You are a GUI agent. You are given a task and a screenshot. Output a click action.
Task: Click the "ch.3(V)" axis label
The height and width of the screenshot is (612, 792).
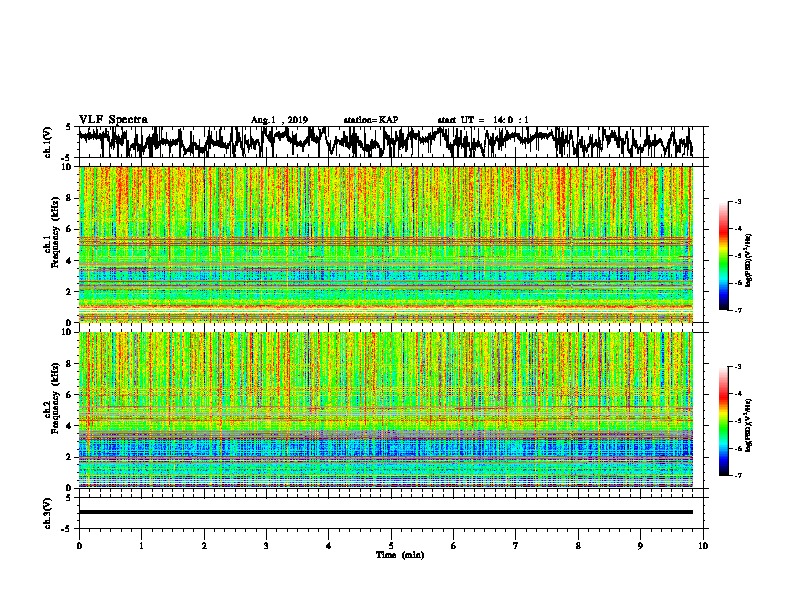click(x=47, y=513)
